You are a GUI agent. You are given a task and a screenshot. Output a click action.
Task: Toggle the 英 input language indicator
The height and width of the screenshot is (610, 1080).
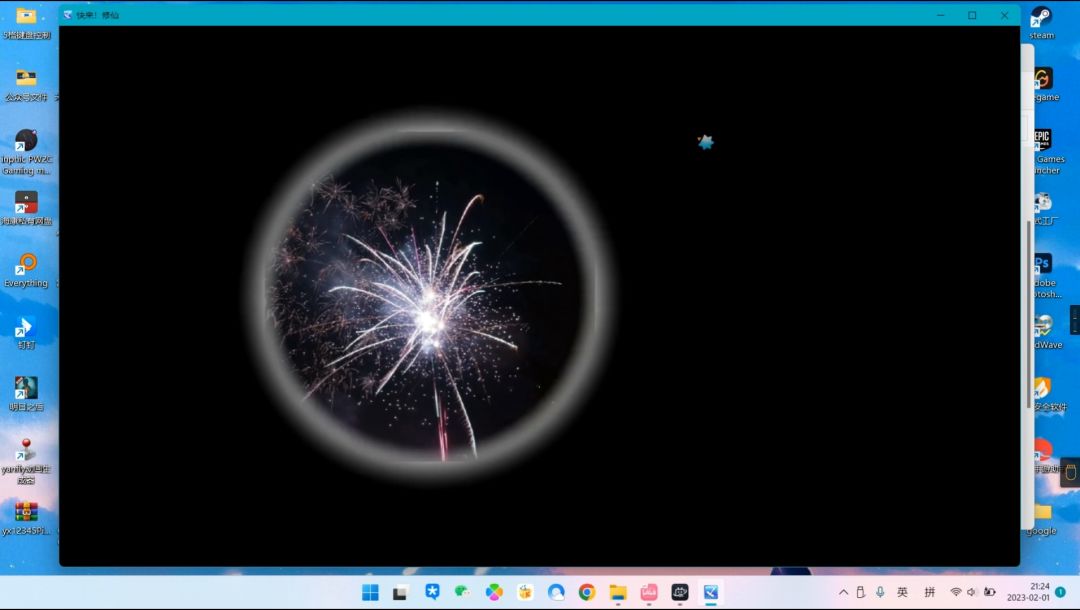(x=902, y=592)
